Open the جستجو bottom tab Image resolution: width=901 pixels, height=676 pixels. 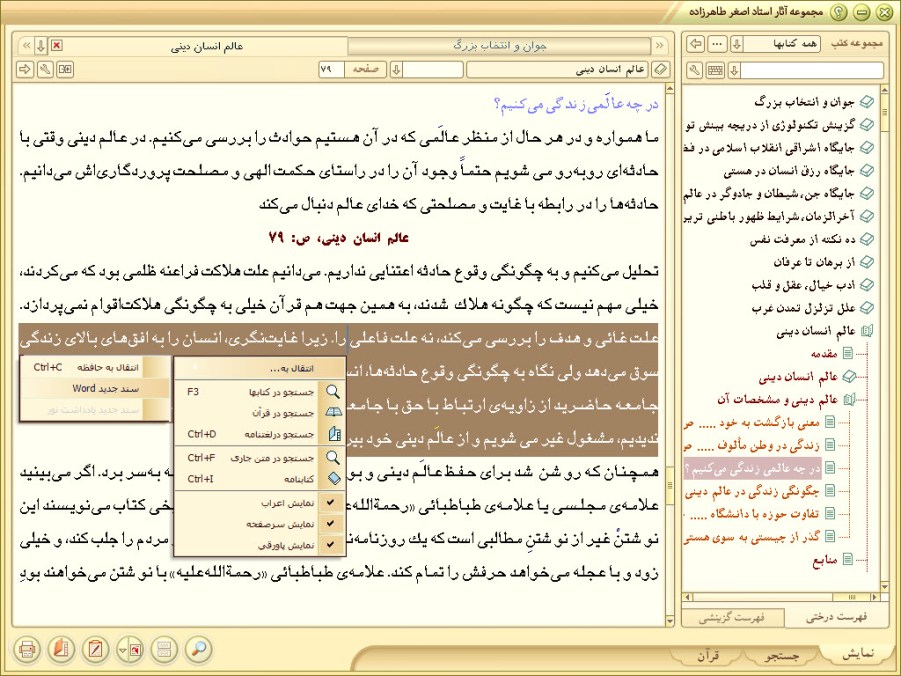pos(782,655)
